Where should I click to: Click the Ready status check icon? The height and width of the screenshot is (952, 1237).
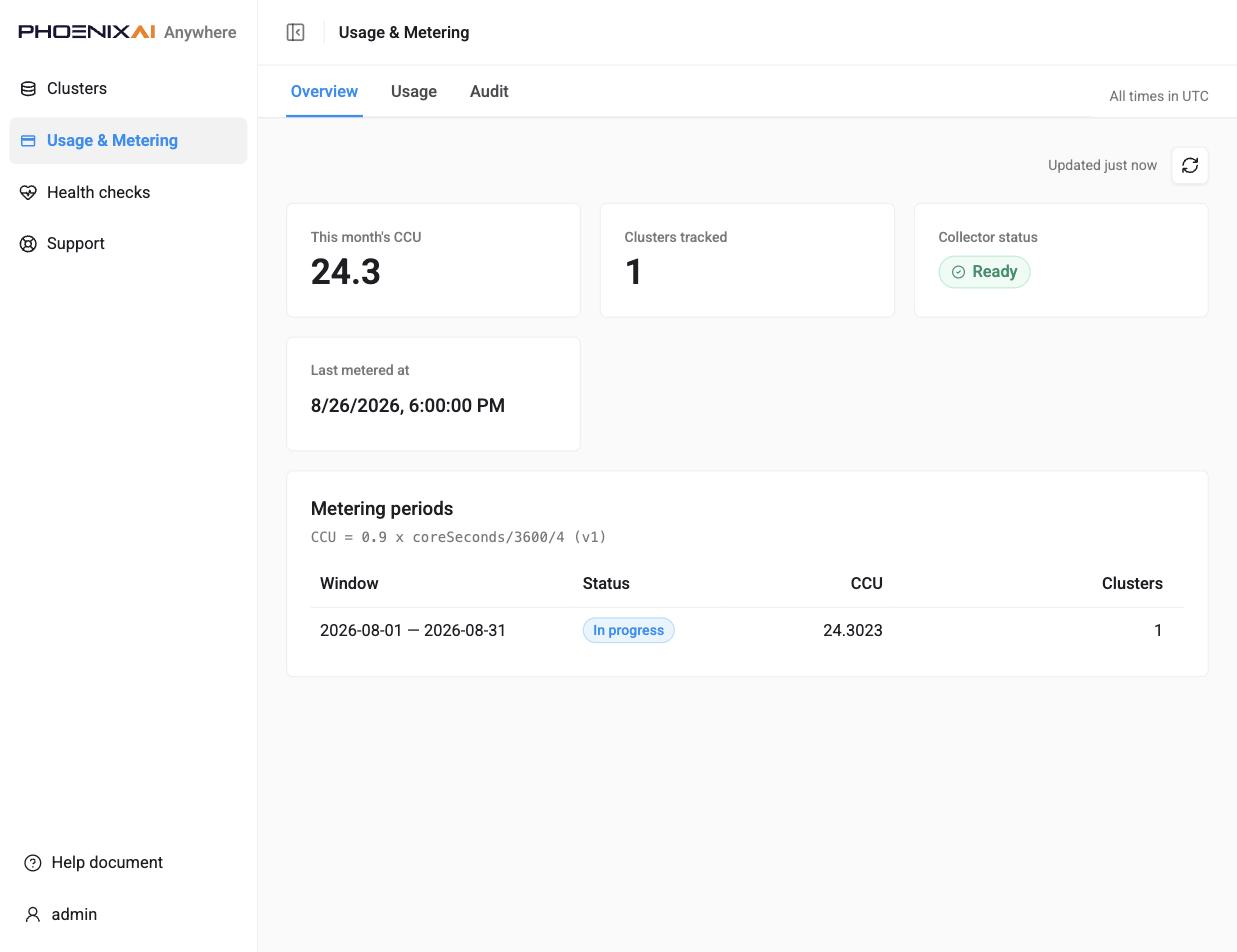click(x=958, y=272)
